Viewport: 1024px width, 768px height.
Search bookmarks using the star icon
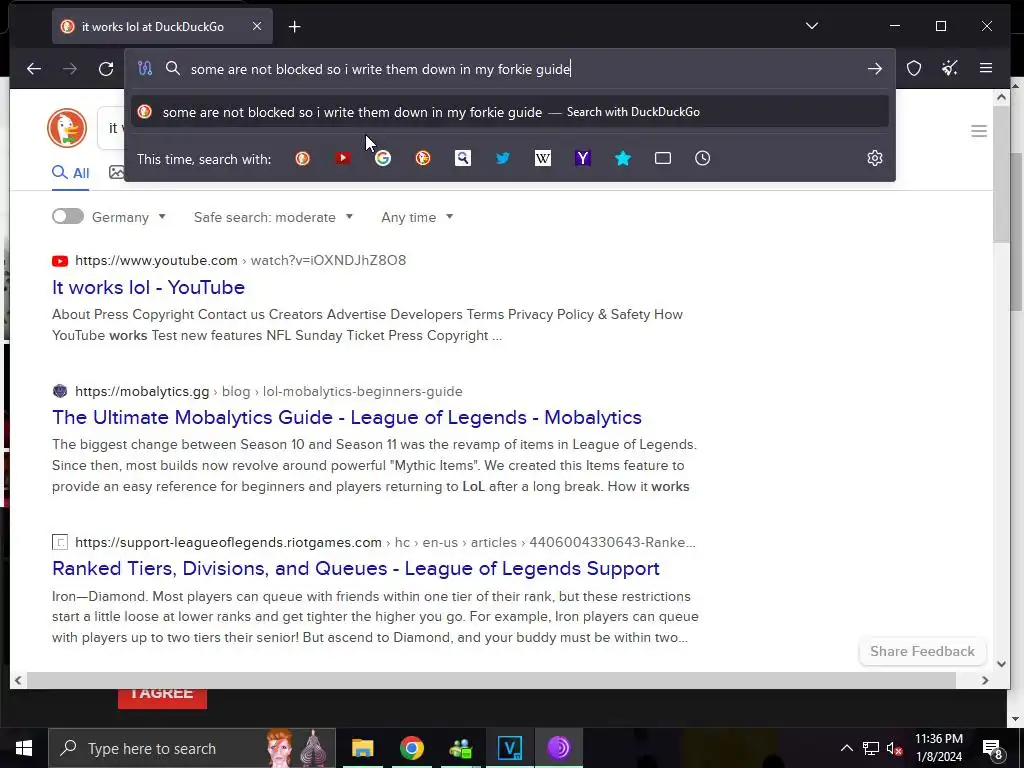(623, 158)
